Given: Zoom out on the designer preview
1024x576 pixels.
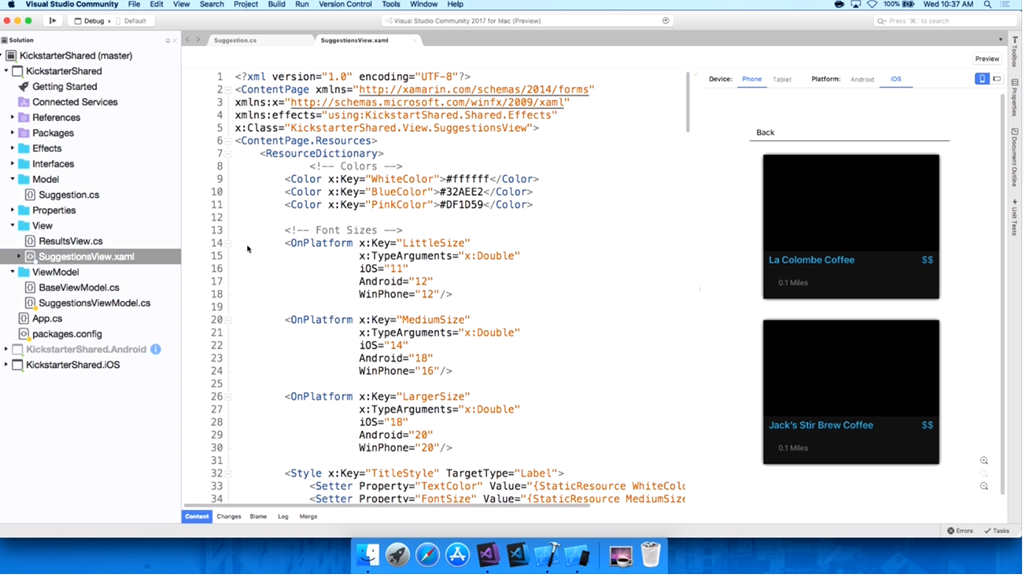Looking at the screenshot, I should (x=984, y=487).
